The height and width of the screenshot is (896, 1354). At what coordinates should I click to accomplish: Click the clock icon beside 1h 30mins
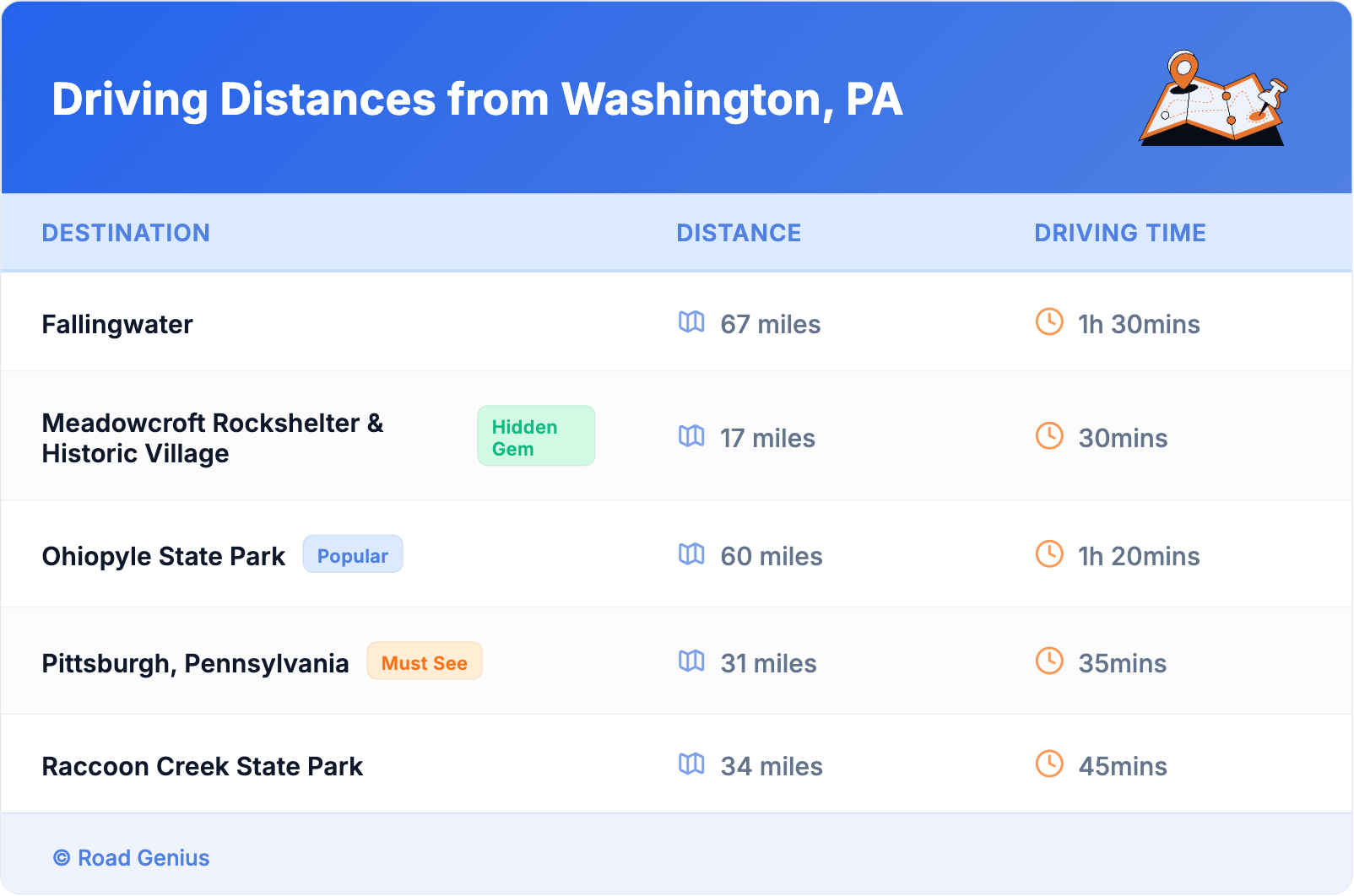point(1049,322)
